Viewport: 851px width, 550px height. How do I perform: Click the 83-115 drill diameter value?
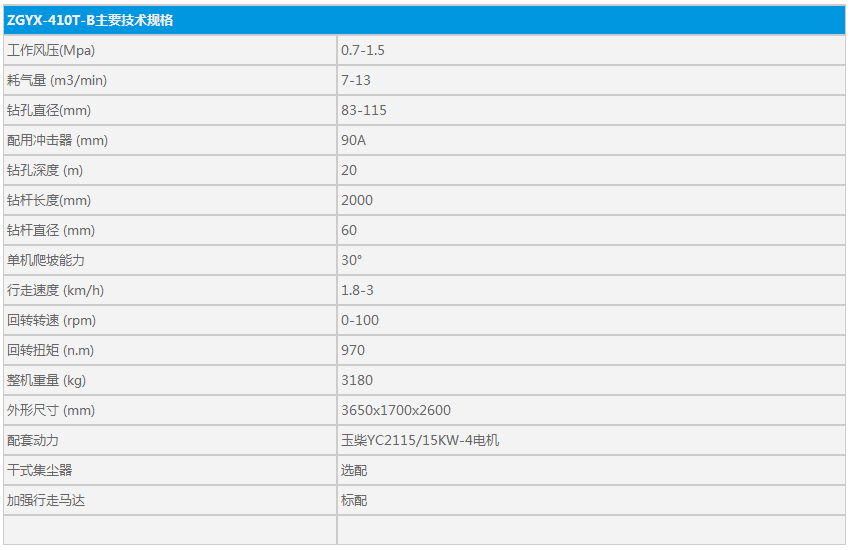click(364, 110)
